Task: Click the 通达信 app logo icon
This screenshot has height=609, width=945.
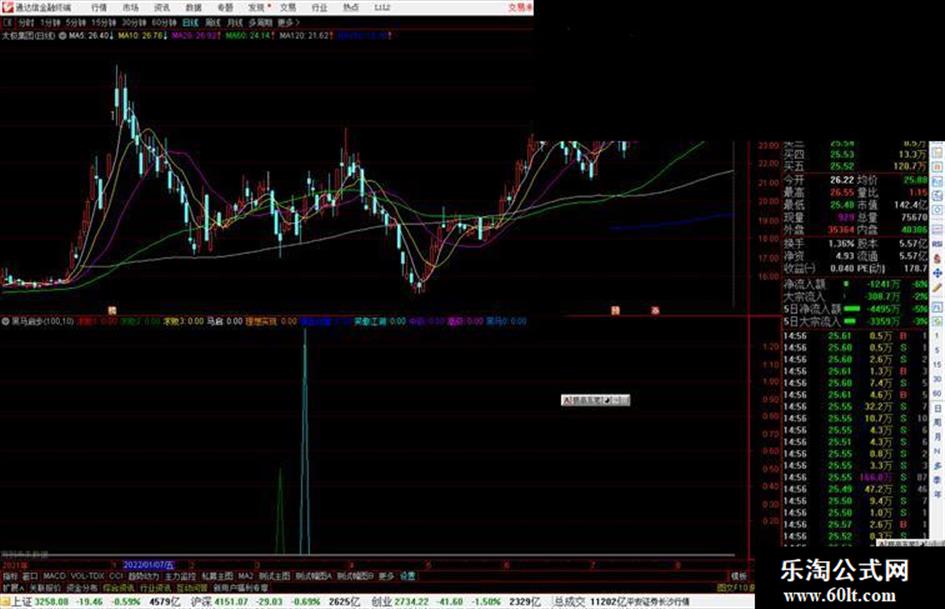Action: point(7,7)
